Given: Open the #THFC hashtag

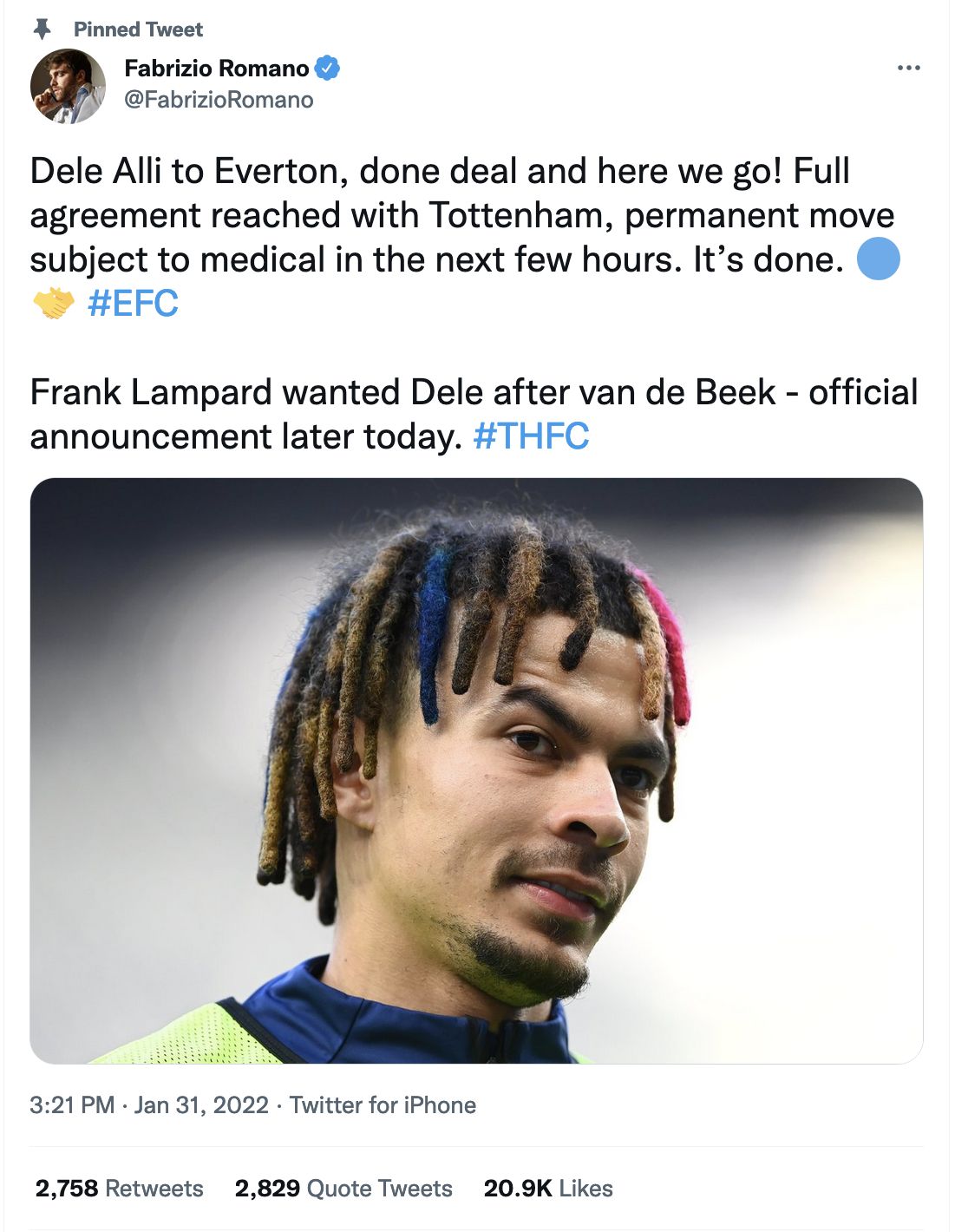Looking at the screenshot, I should pyautogui.click(x=531, y=436).
